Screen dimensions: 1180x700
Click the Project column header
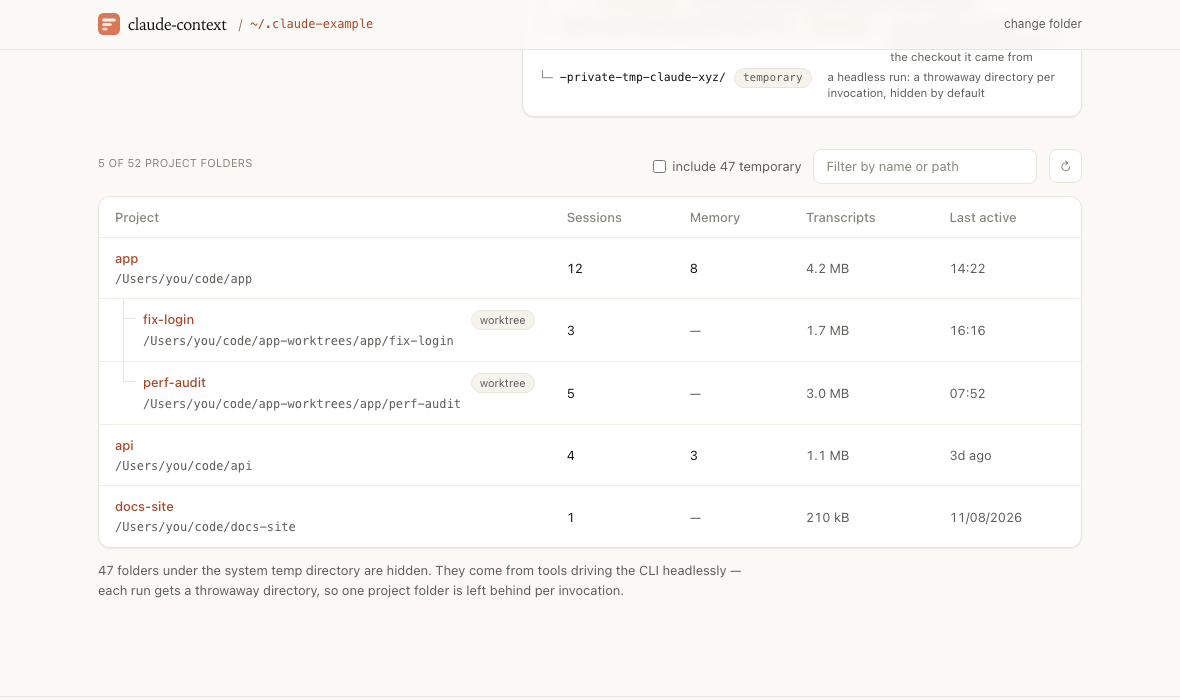pos(137,218)
